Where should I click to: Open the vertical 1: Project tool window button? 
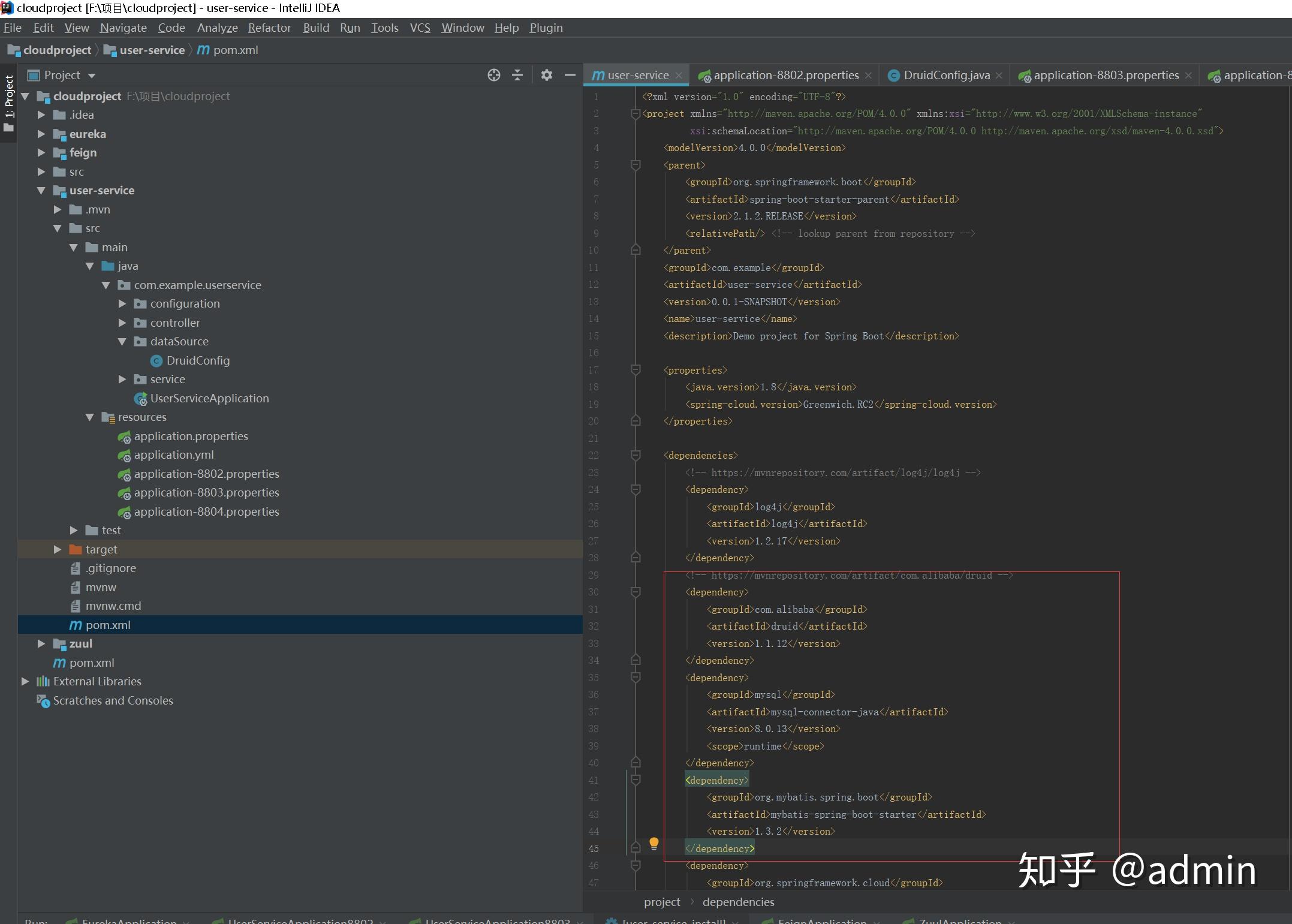(x=8, y=103)
